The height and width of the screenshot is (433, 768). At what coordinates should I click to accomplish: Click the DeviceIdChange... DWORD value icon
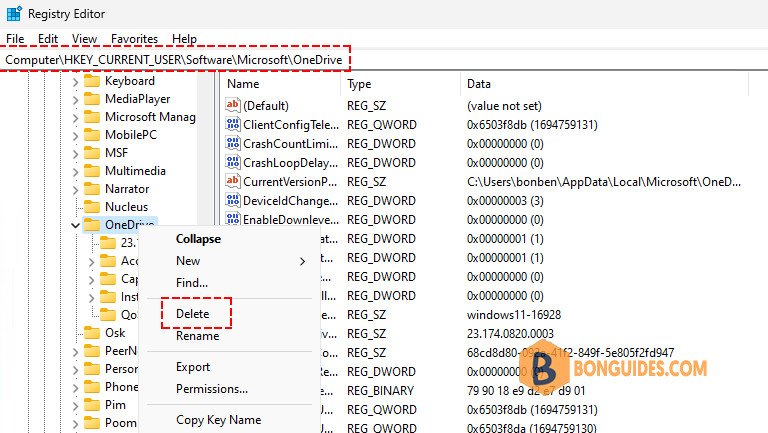[233, 200]
